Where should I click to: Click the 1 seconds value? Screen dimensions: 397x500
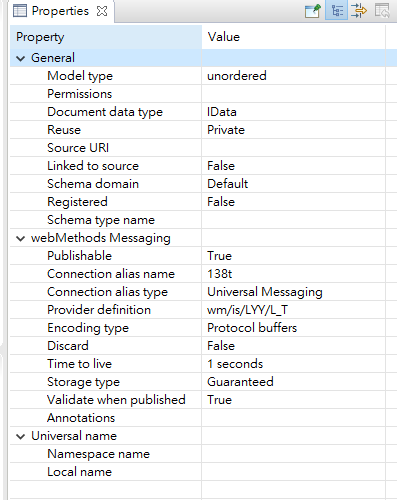(235, 364)
